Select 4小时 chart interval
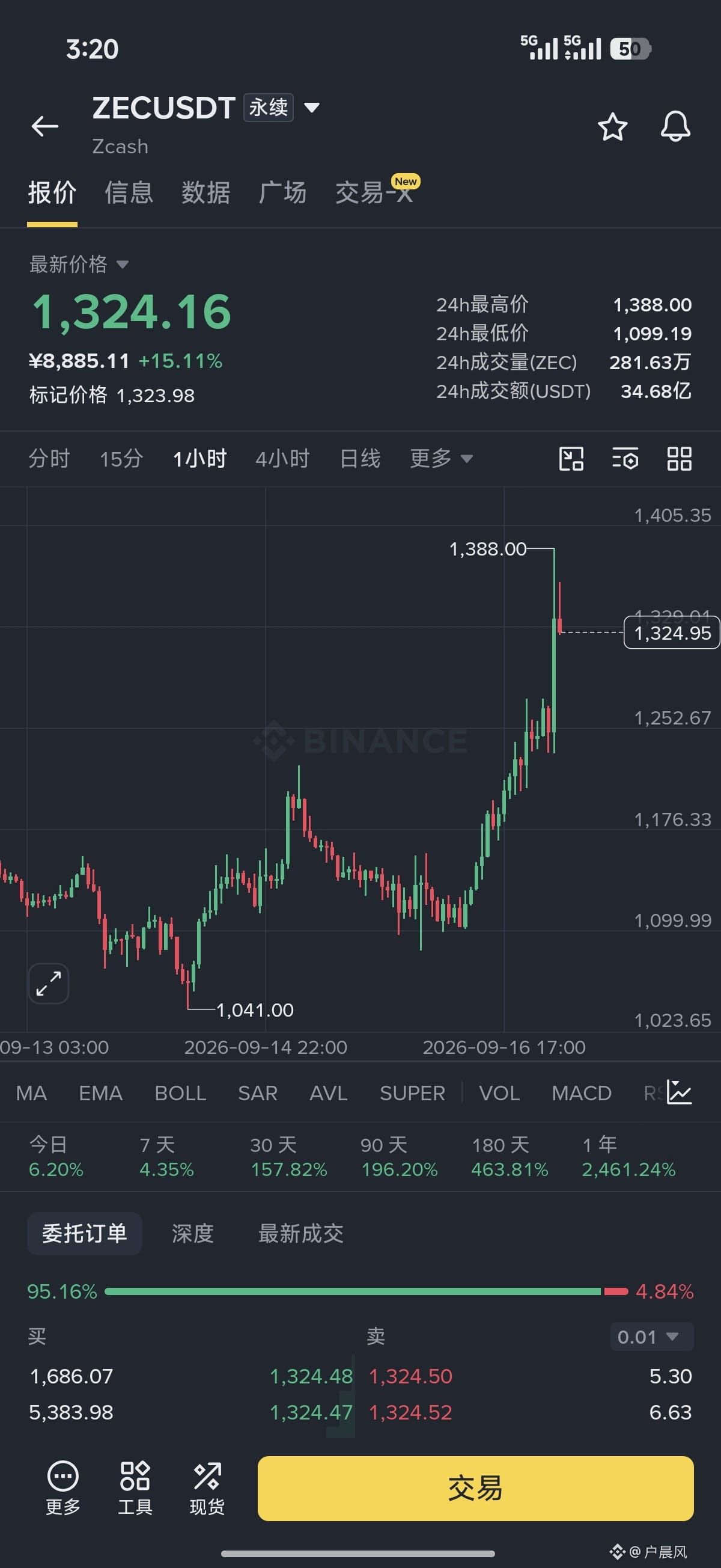This screenshot has width=721, height=1568. pos(282,458)
